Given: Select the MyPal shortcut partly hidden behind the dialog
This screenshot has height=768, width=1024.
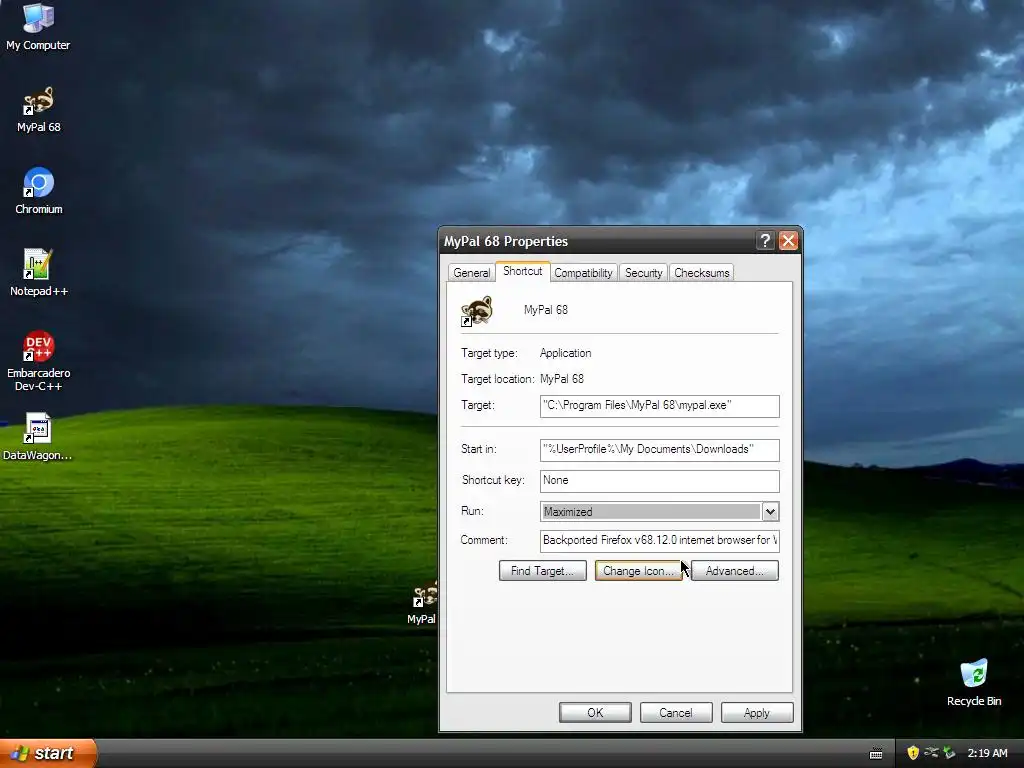Looking at the screenshot, I should (x=422, y=604).
